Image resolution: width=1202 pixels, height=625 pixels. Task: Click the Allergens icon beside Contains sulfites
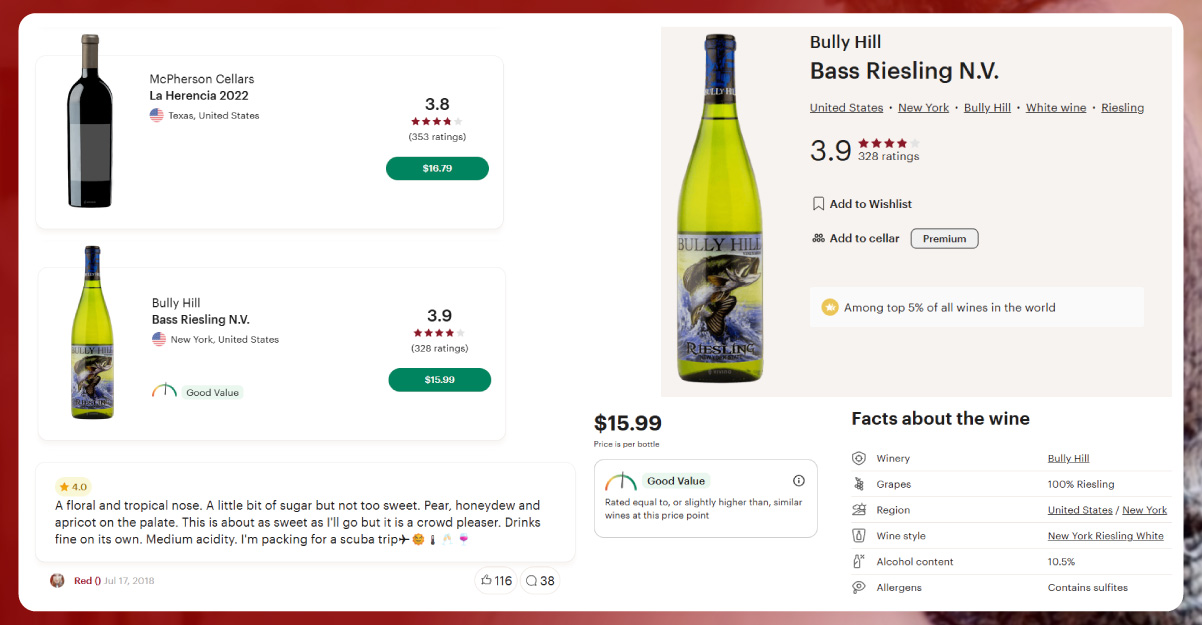pyautogui.click(x=860, y=587)
